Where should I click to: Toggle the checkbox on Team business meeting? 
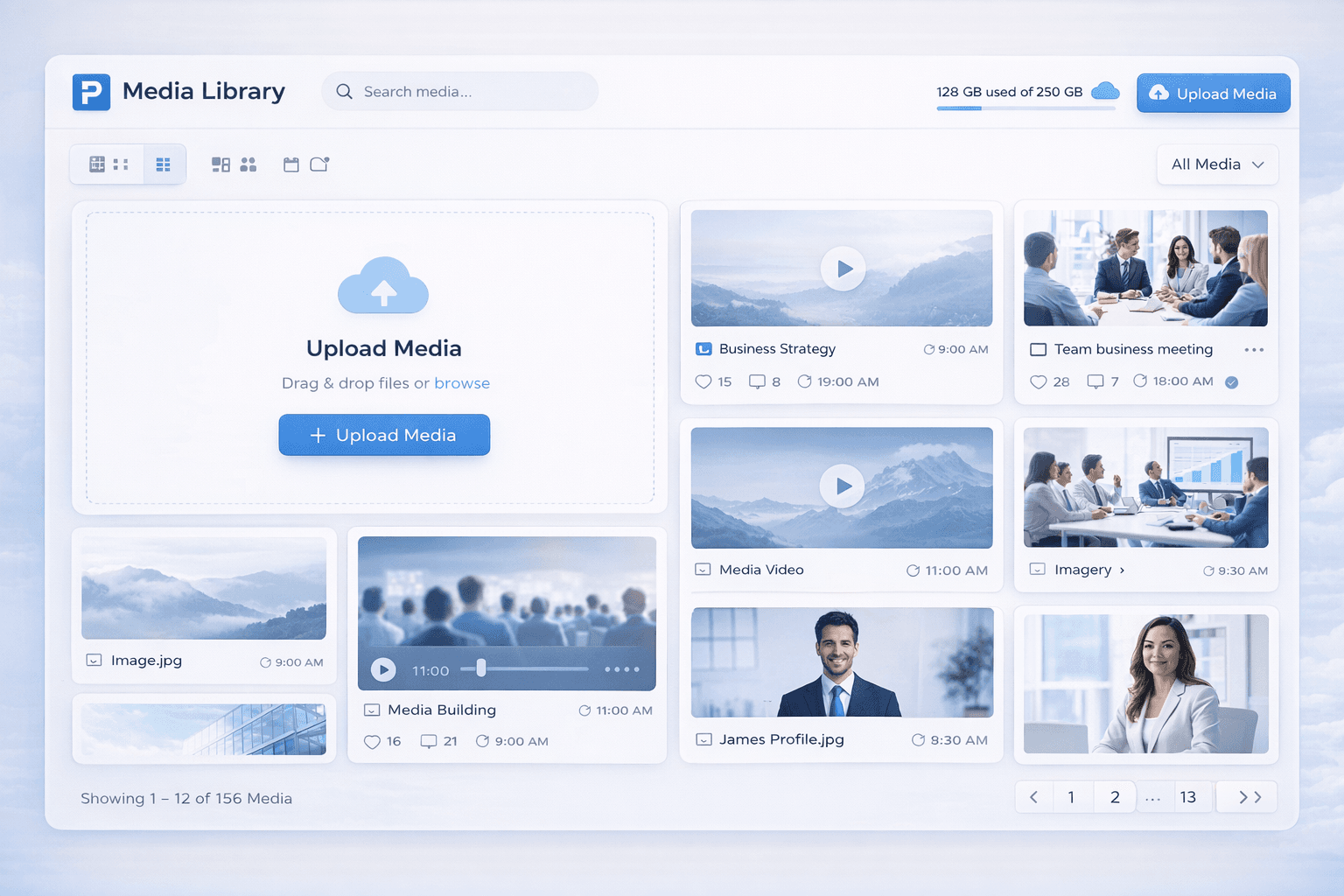pos(1038,349)
